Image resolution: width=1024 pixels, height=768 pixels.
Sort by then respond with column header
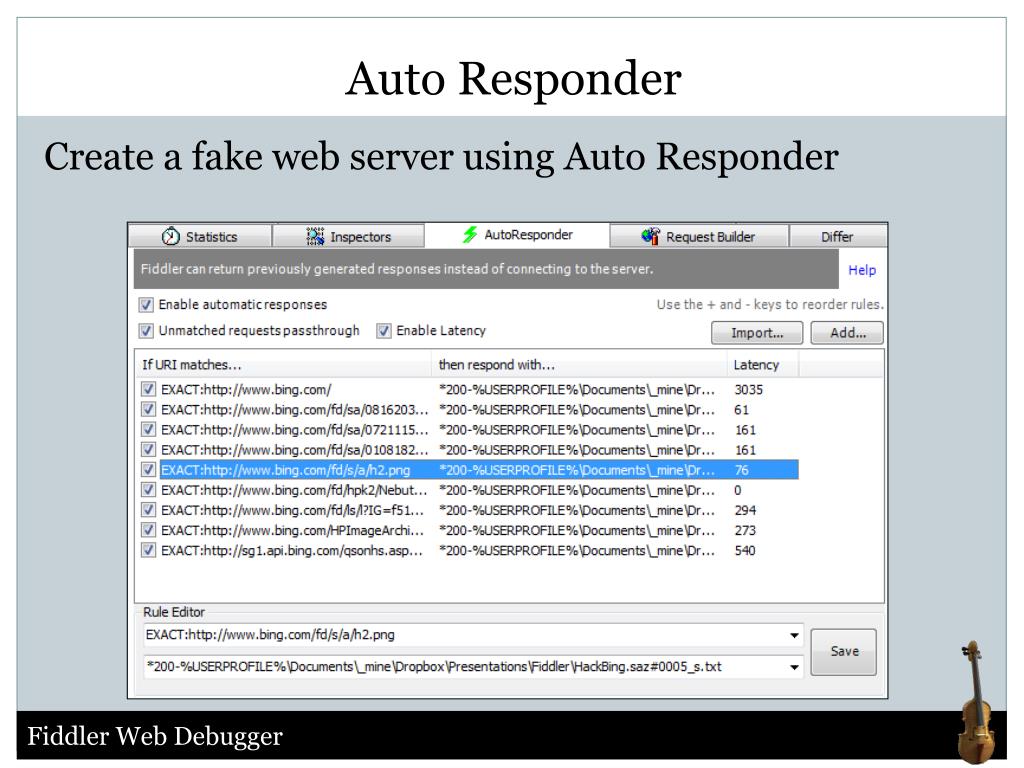tap(579, 365)
